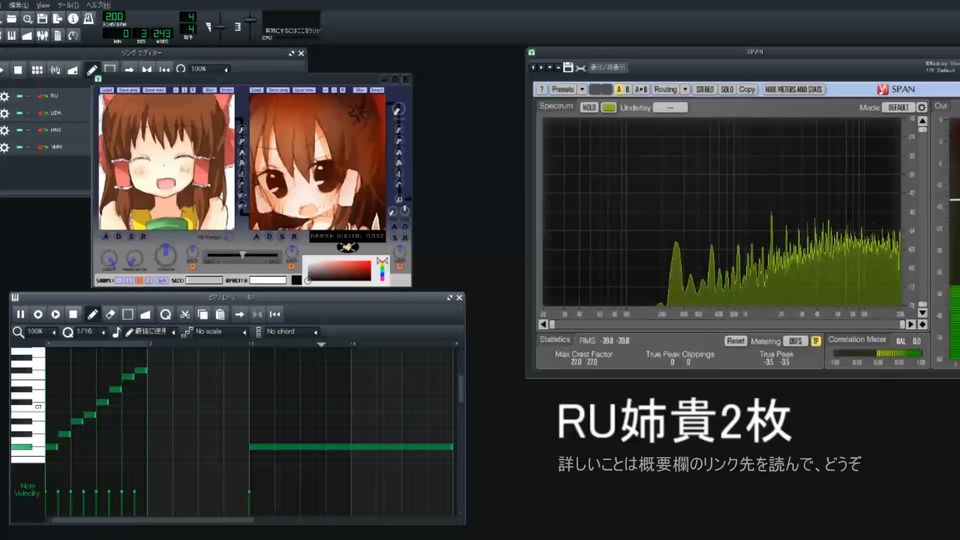Stop playback in the Piano Roll
This screenshot has width=960, height=540.
(x=73, y=314)
